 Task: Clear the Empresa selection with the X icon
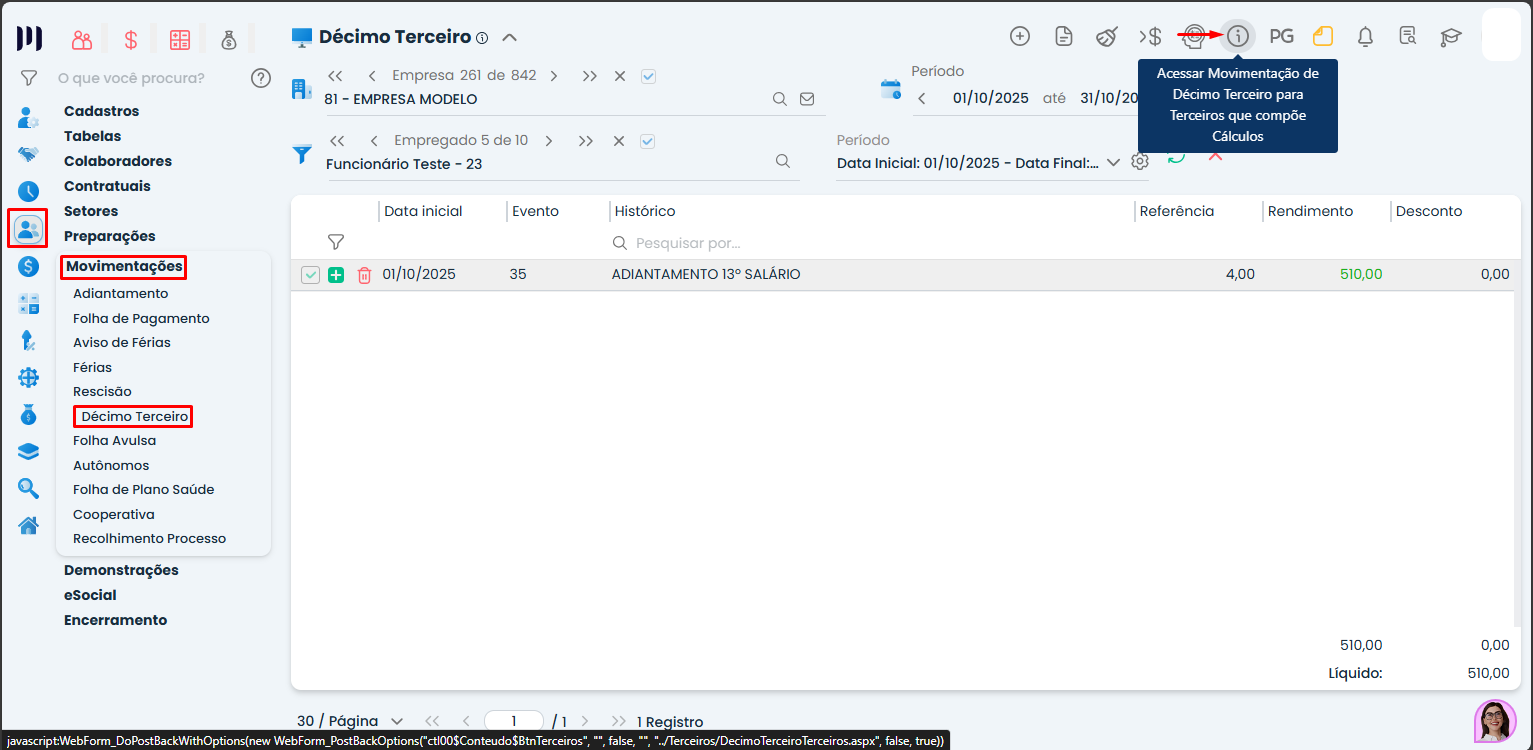(620, 76)
